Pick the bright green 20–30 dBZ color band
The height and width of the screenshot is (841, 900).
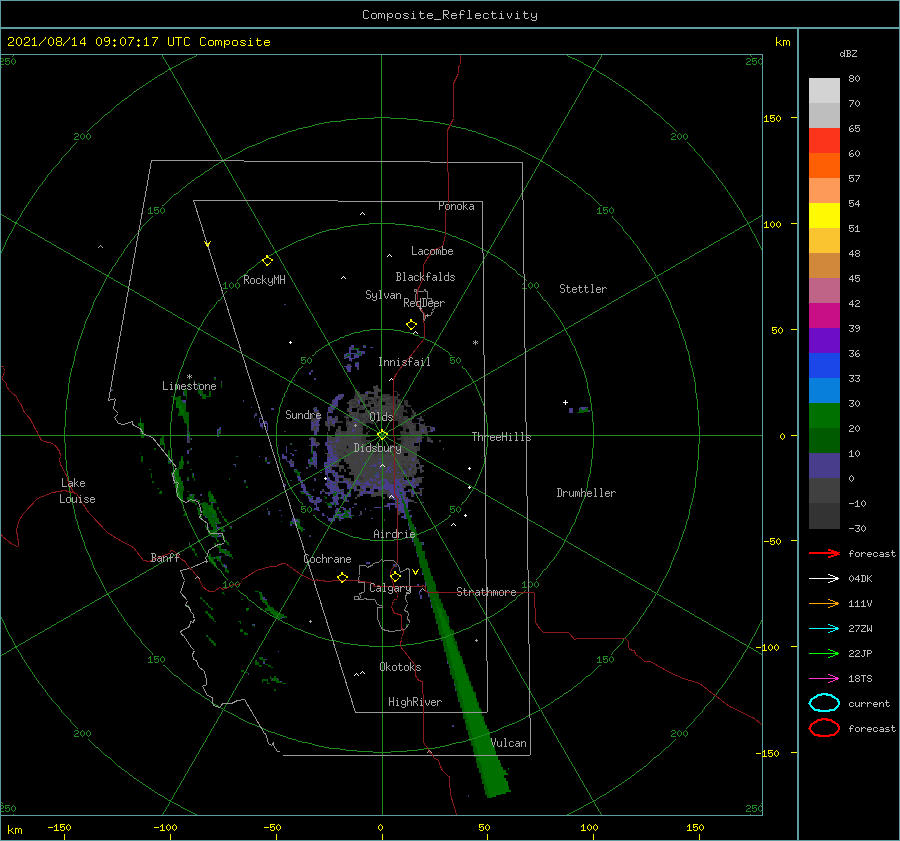pos(824,416)
